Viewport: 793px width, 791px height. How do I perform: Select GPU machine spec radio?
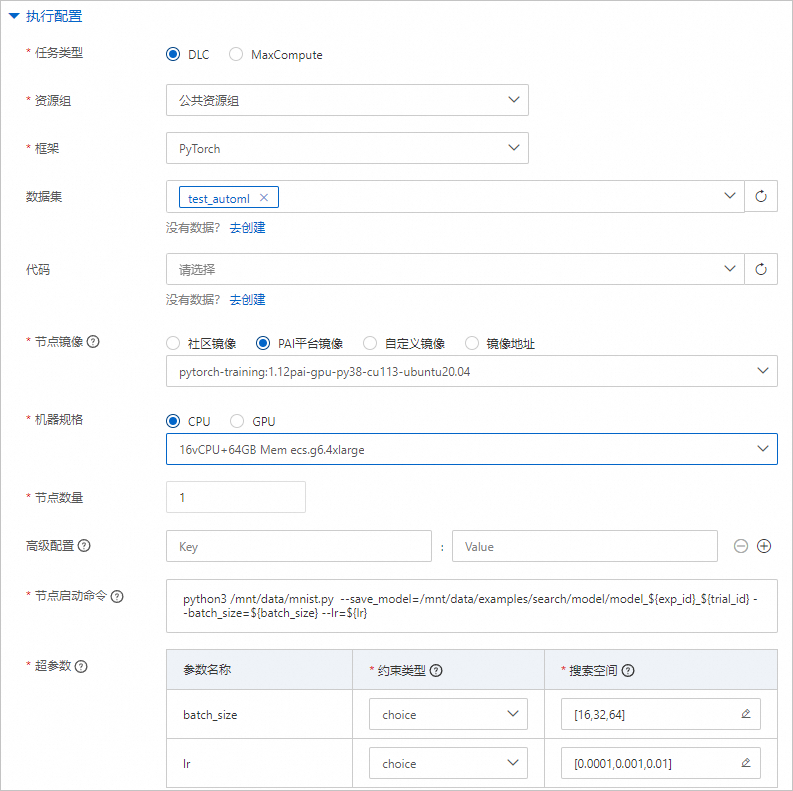237,421
